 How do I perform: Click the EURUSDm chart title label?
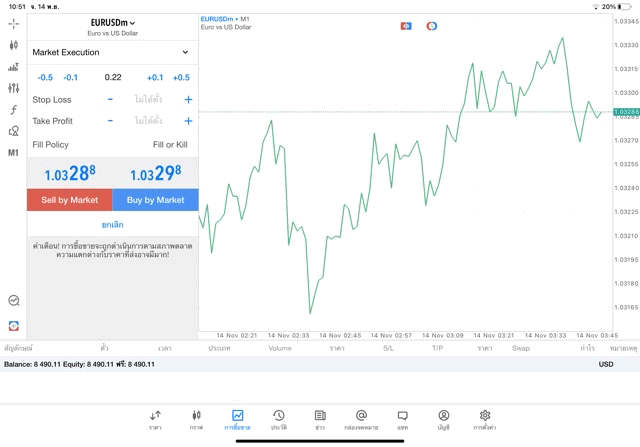click(217, 19)
